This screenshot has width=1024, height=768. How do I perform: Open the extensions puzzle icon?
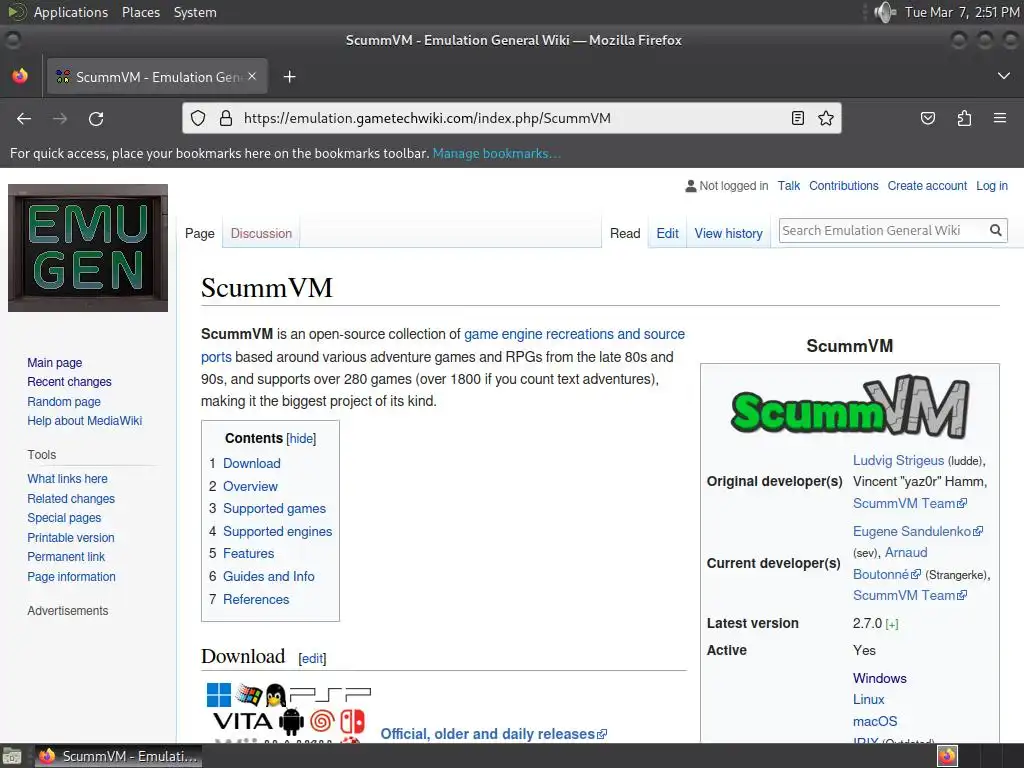click(x=964, y=118)
